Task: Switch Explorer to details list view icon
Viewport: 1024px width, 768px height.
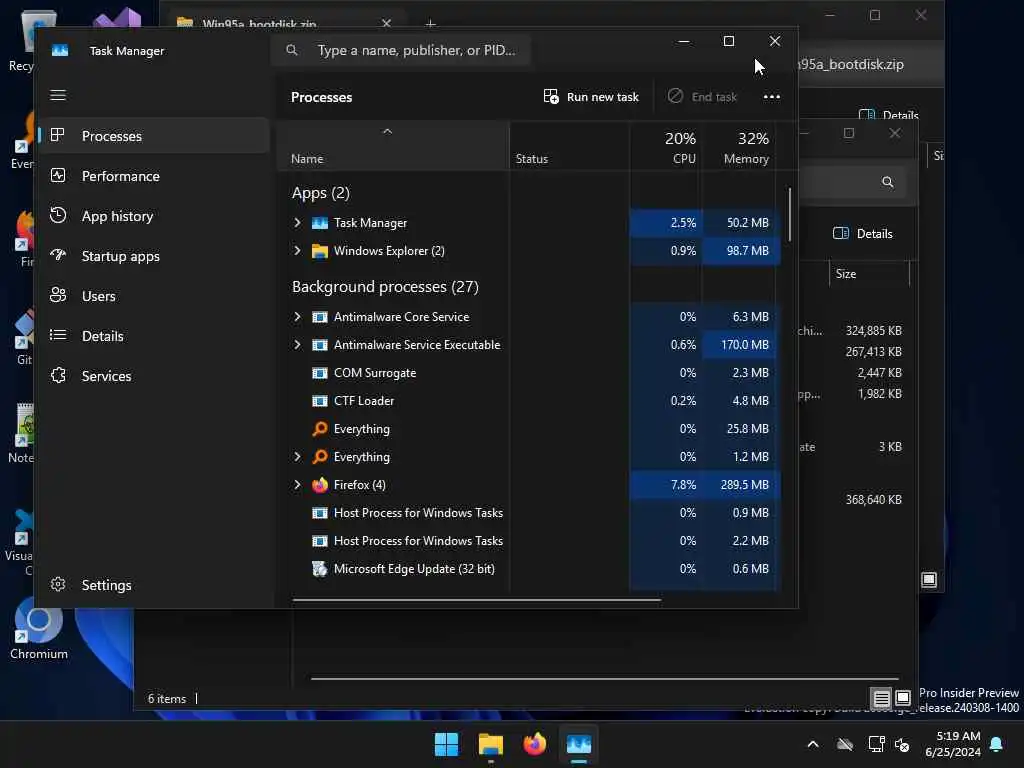Action: [881, 699]
